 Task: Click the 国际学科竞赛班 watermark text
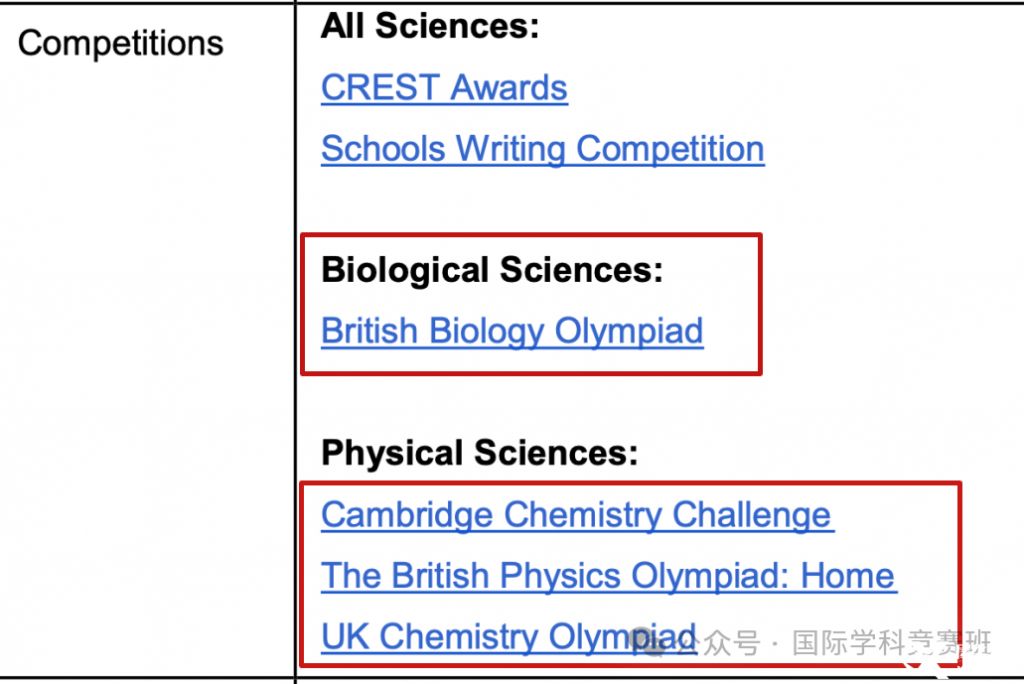tap(890, 644)
